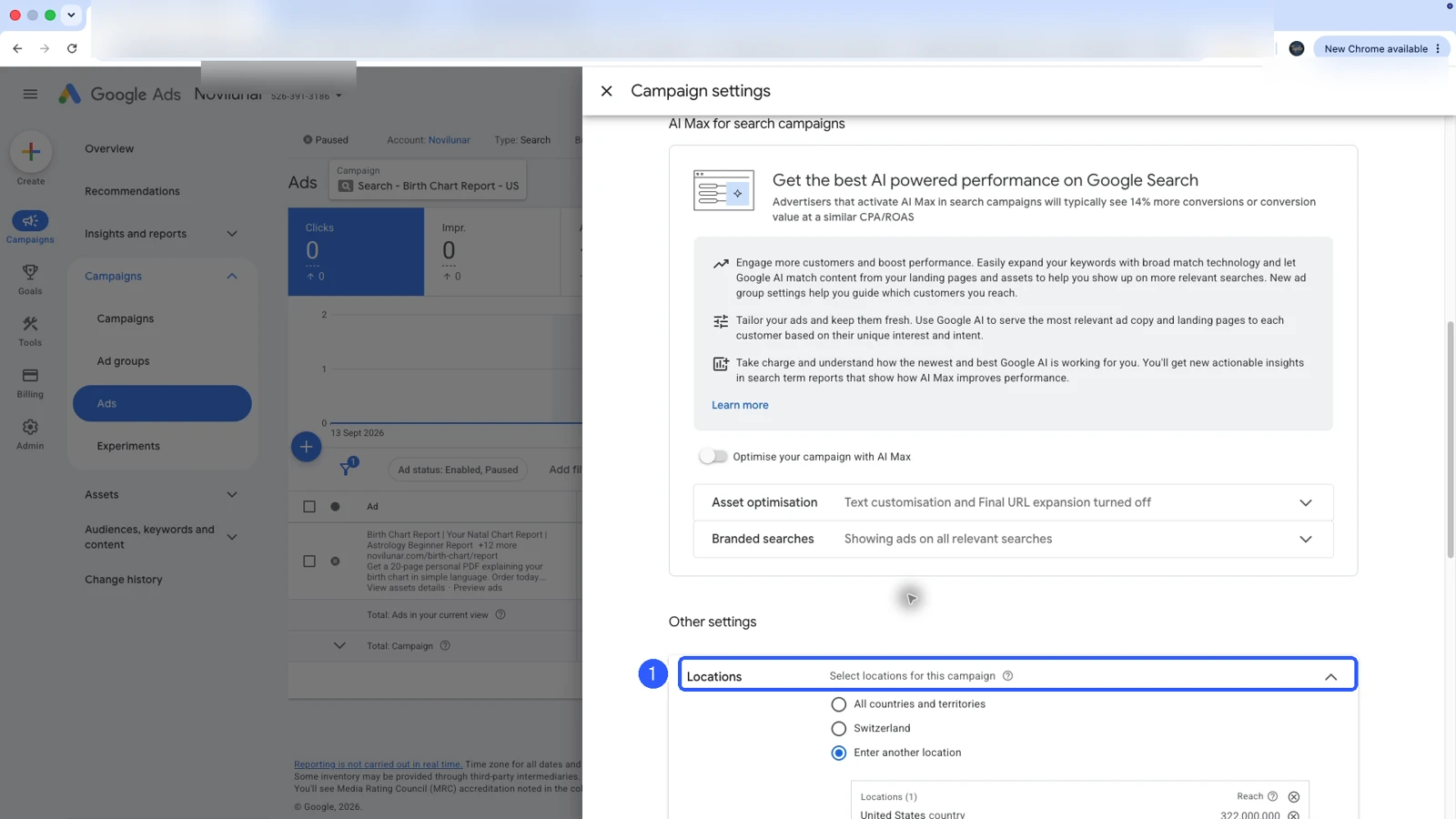Close the Campaign settings panel
Screen dimensions: 1456x819
607,91
